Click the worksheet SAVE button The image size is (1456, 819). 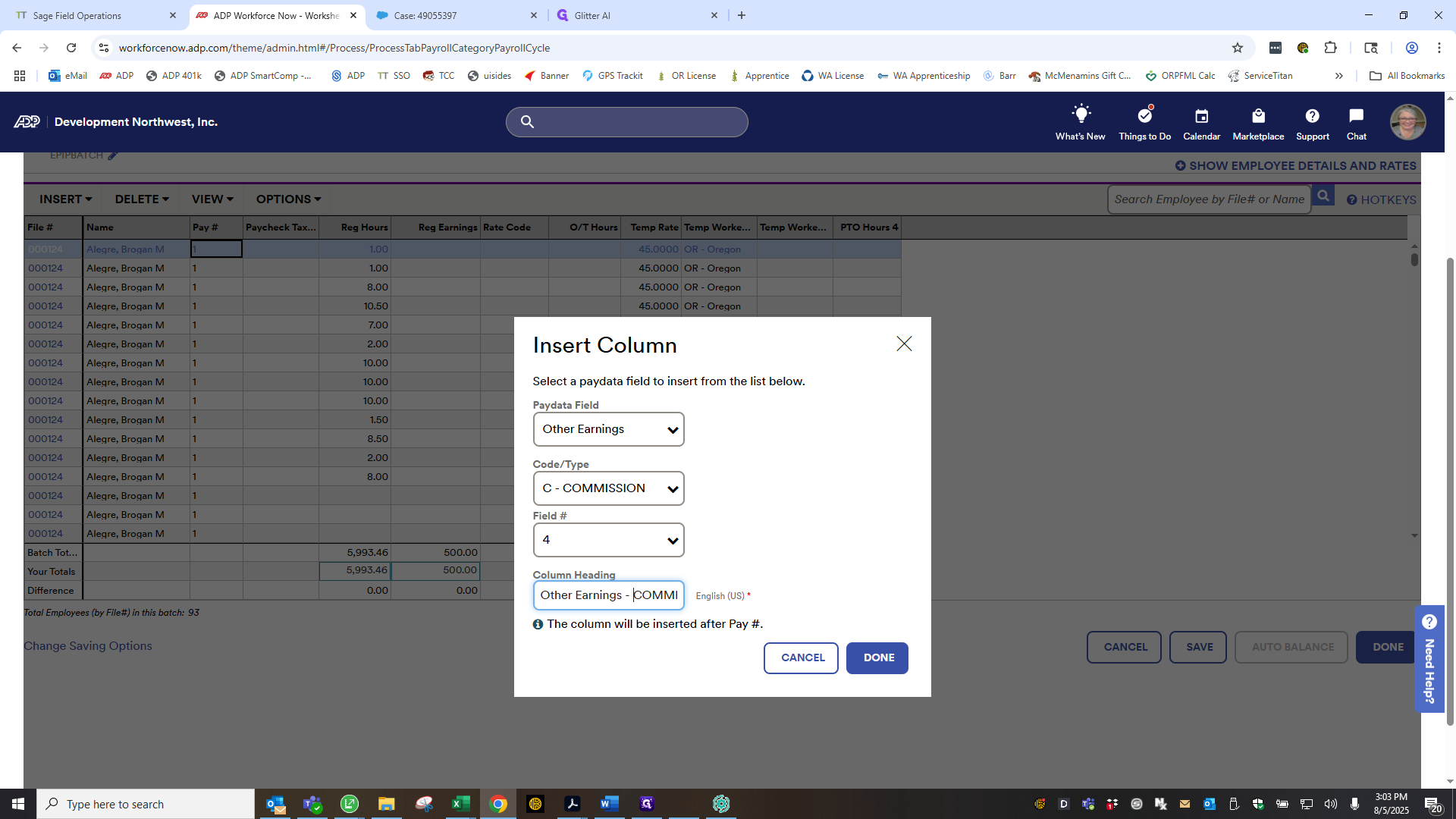pyautogui.click(x=1198, y=648)
